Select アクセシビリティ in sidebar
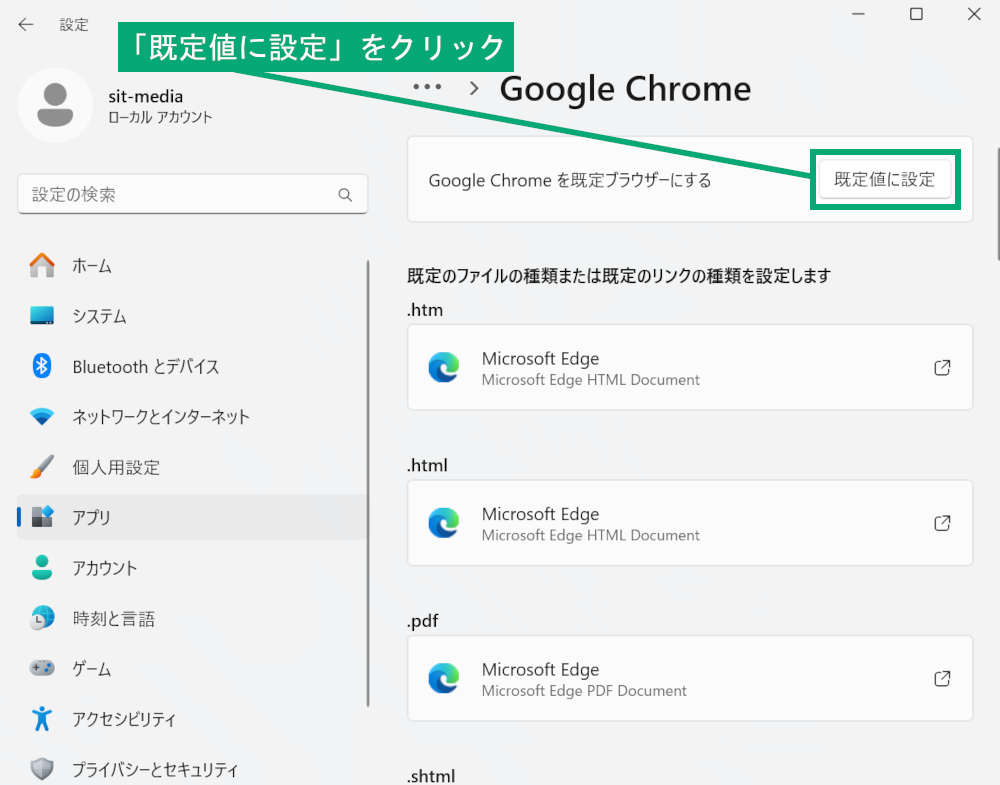Viewport: 1000px width, 785px height. click(192, 719)
